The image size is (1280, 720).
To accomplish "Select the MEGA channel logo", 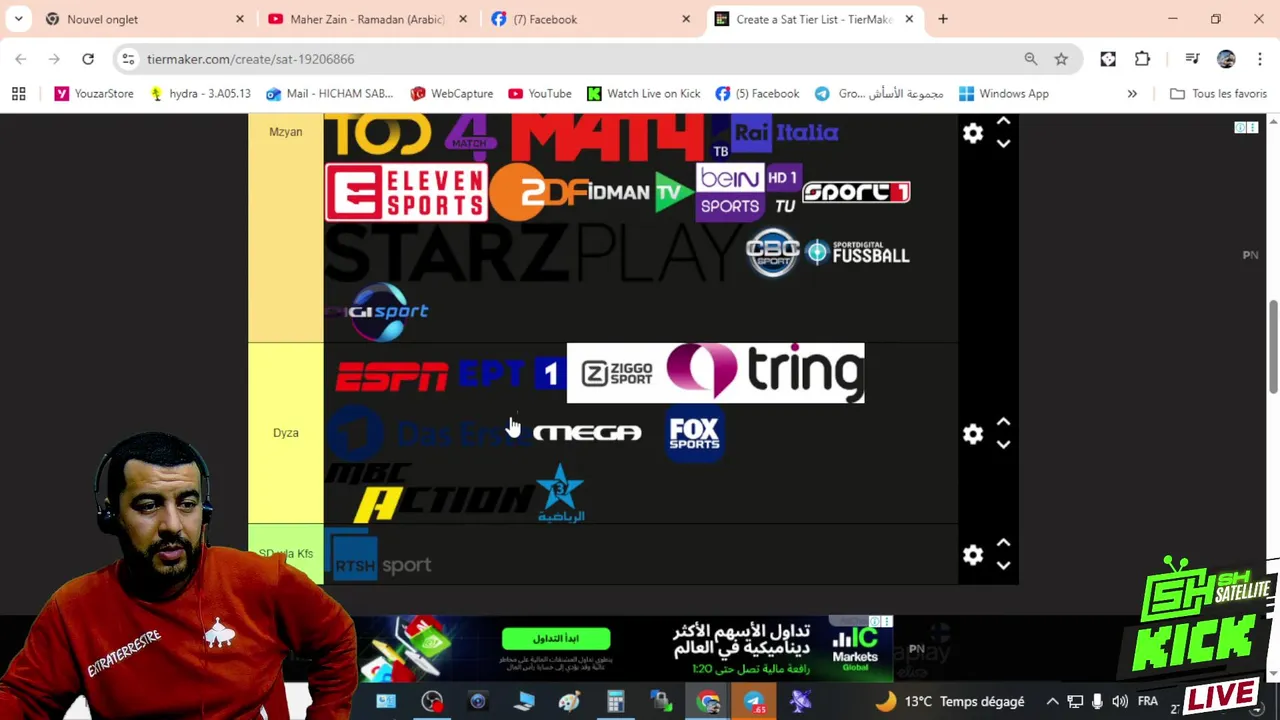I will coord(587,433).
